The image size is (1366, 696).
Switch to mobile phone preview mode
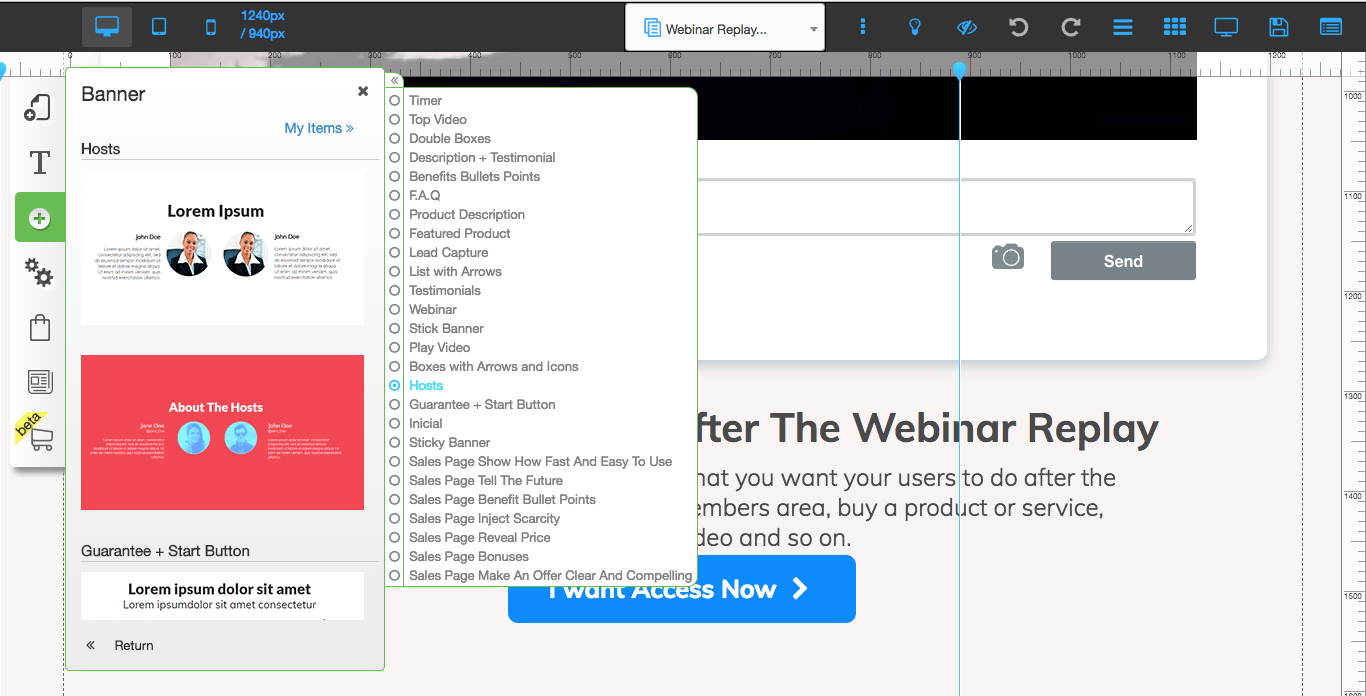coord(211,27)
